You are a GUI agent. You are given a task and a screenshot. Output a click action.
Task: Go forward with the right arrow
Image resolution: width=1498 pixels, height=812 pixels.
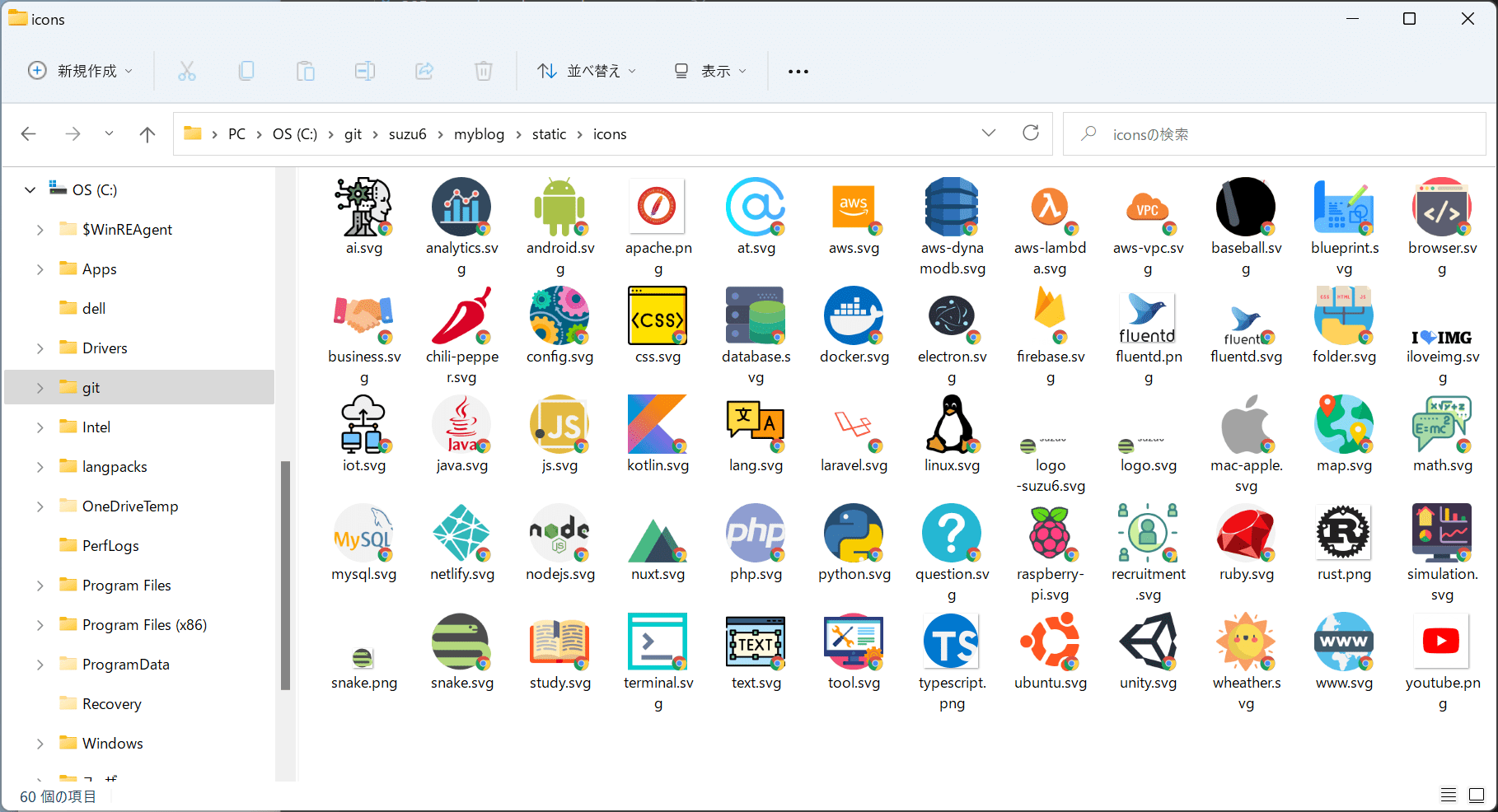(73, 134)
